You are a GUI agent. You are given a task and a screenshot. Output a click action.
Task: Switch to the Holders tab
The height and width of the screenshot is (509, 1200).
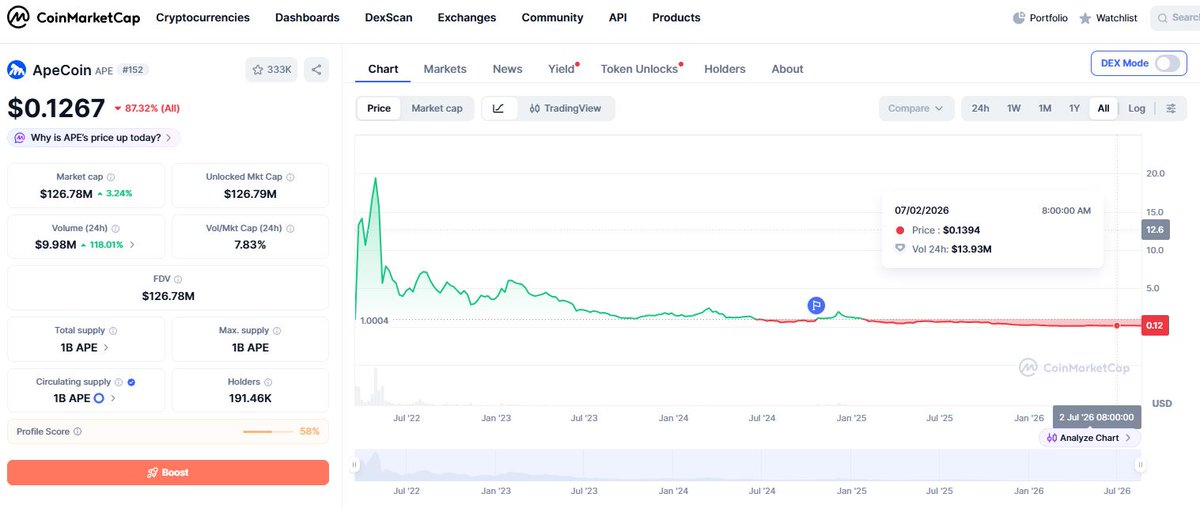pos(725,69)
